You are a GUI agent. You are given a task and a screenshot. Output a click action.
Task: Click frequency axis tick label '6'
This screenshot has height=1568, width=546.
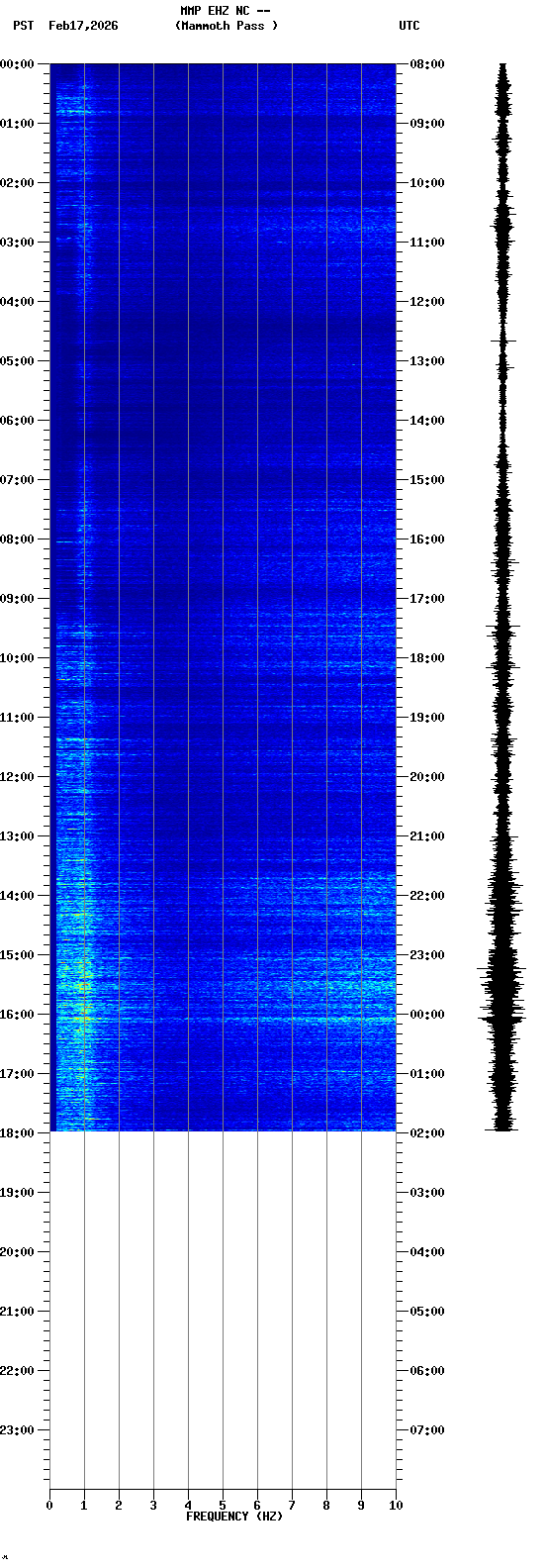(257, 1506)
